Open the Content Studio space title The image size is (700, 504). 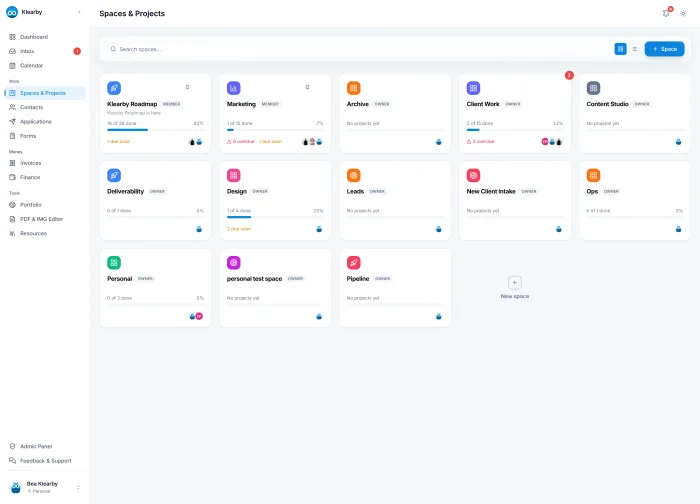pos(607,104)
